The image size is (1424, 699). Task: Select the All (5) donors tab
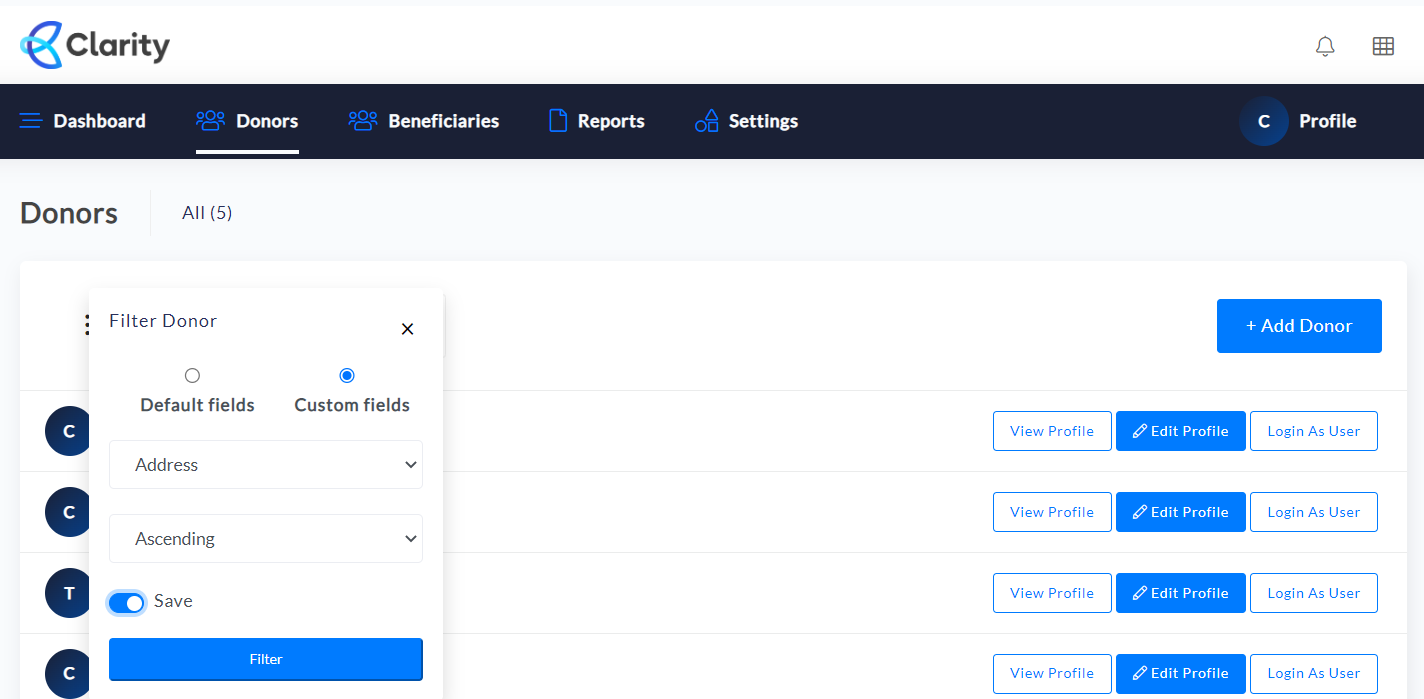point(207,213)
